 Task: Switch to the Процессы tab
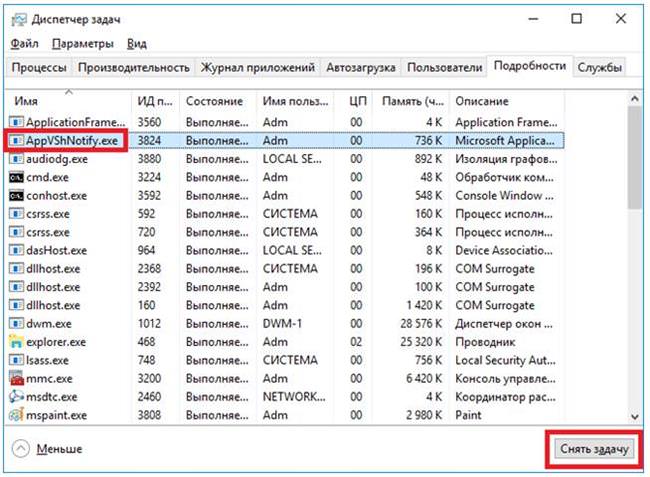click(x=39, y=67)
